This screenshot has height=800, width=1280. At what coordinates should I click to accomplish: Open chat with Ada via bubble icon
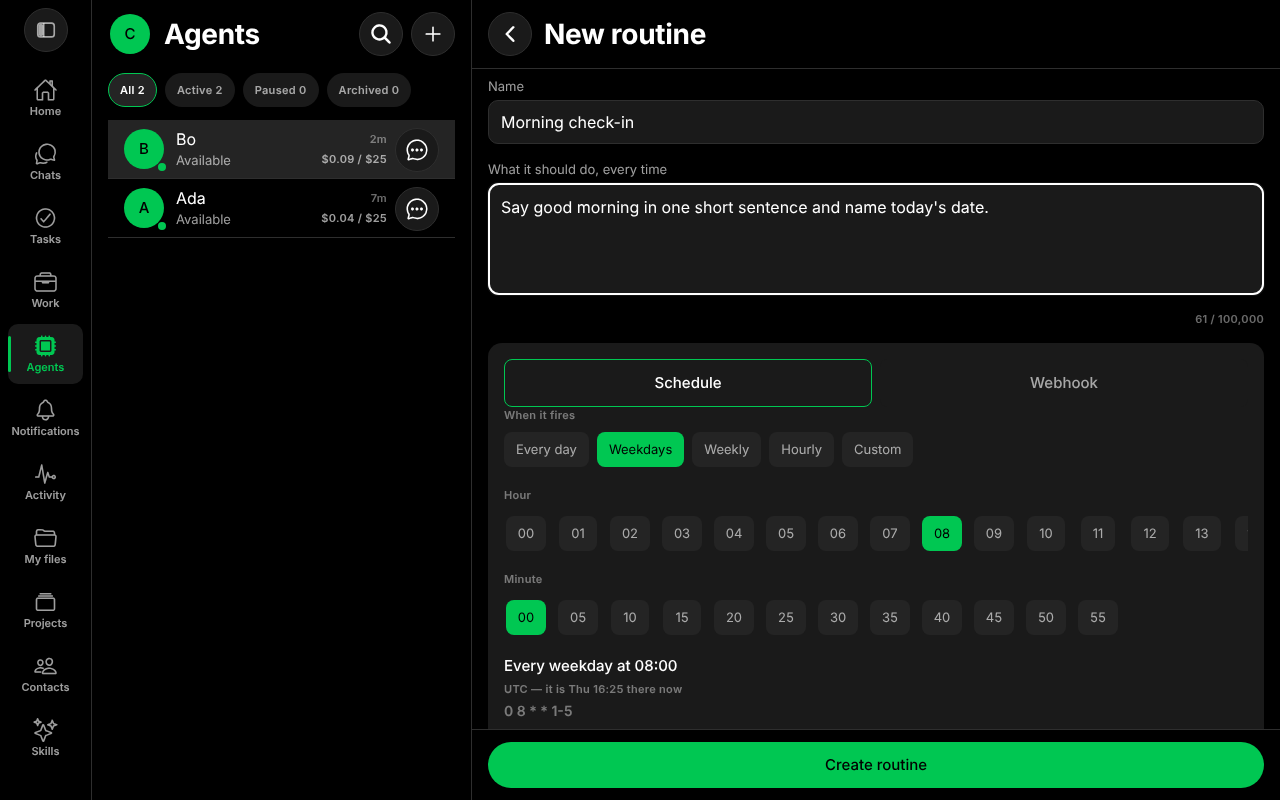coord(417,209)
